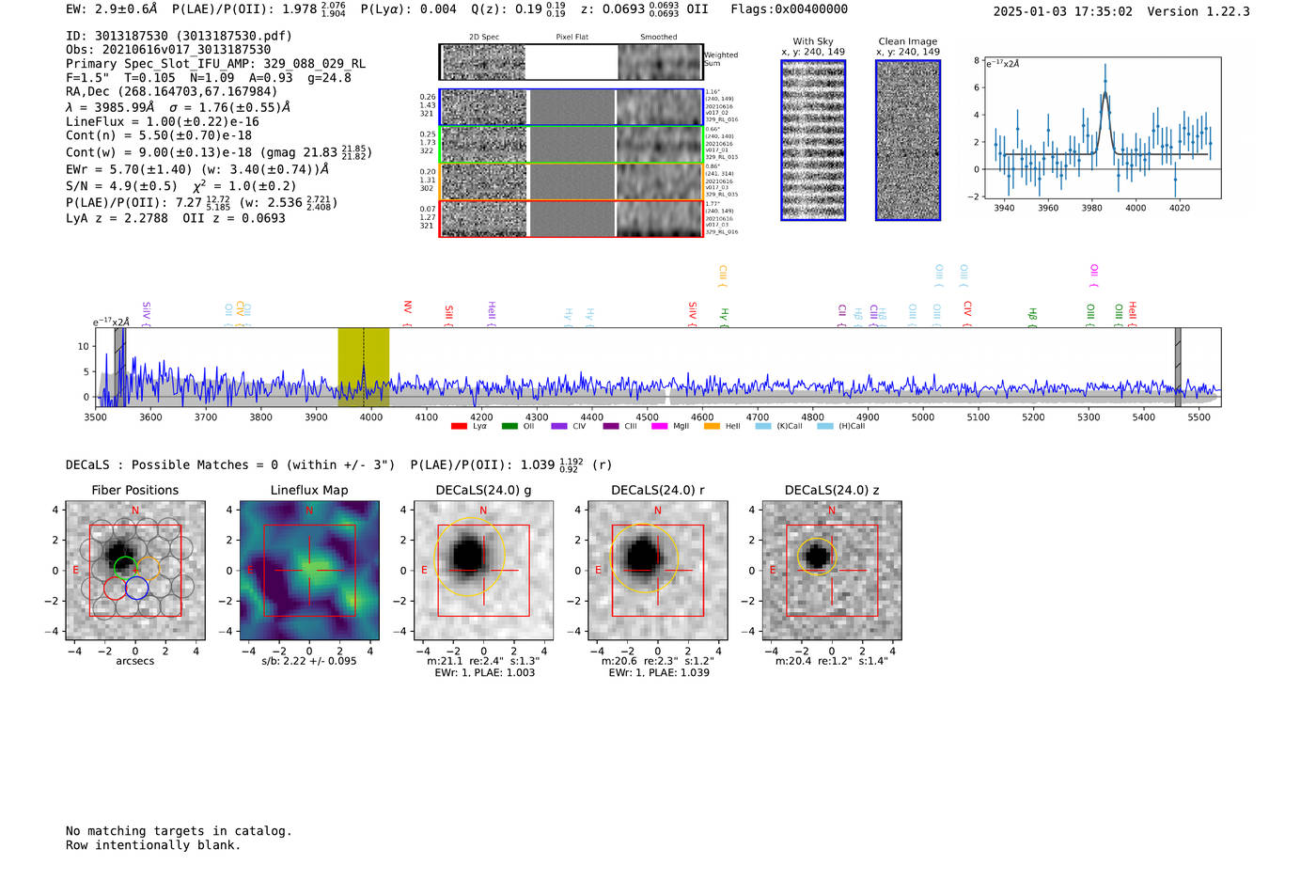Select the red-bordered 2D spectrum row
Screen dimensions: 1316x896
pyautogui.click(x=572, y=218)
